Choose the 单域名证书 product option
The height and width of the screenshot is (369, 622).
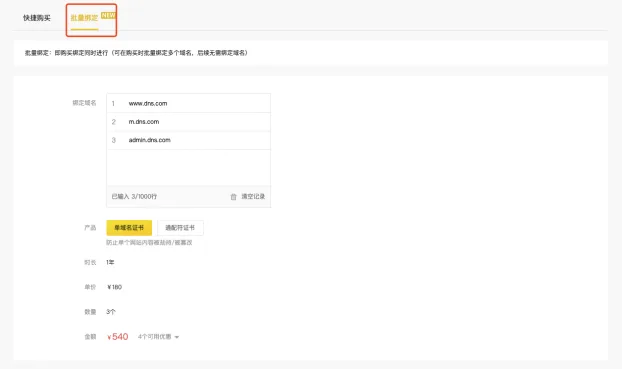tap(129, 228)
